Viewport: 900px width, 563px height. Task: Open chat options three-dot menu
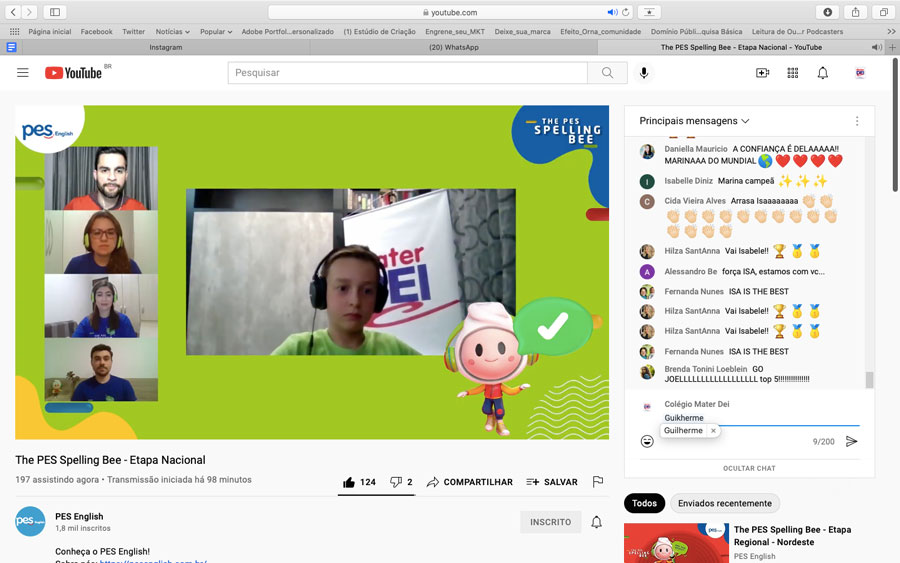[857, 121]
